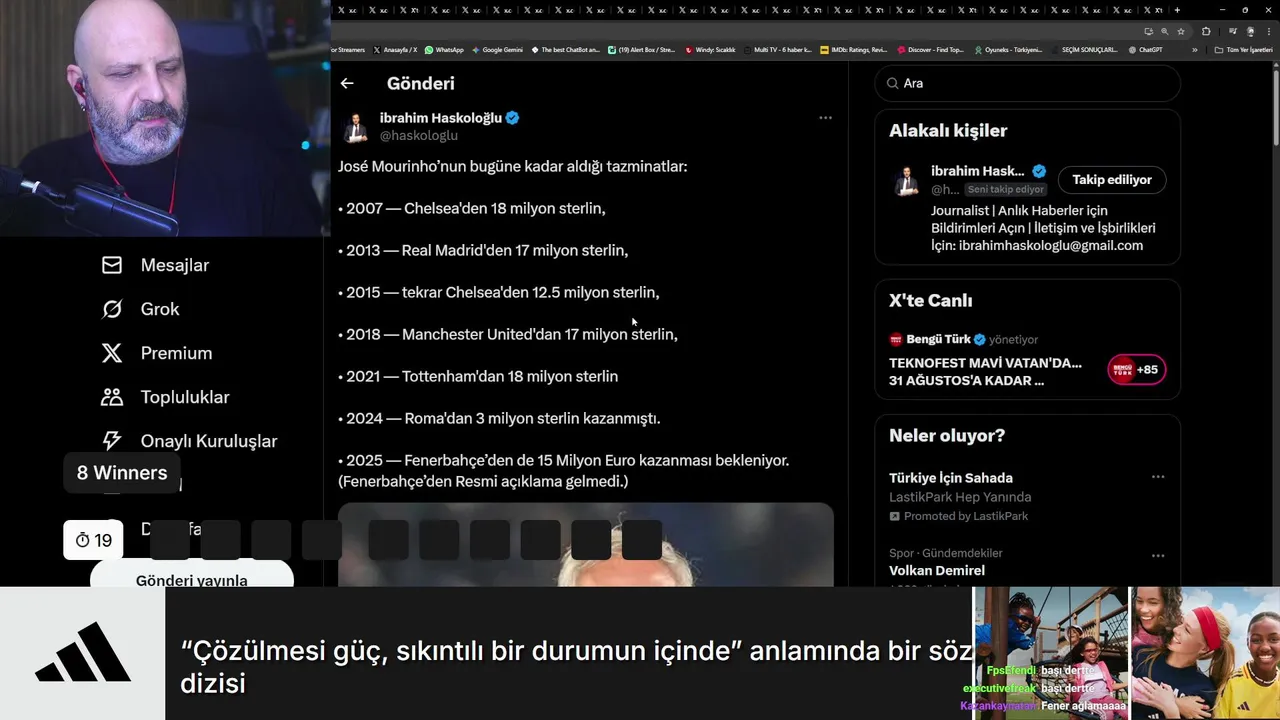The height and width of the screenshot is (720, 1280).
Task: Open the post's attached image
Action: coord(586,545)
